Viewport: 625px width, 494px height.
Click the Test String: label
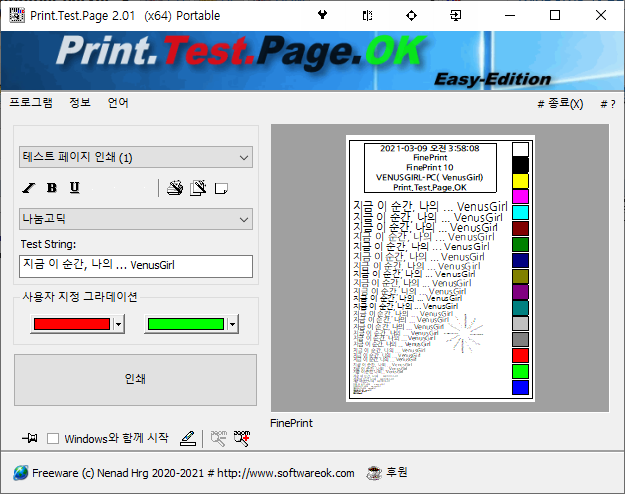[48, 244]
